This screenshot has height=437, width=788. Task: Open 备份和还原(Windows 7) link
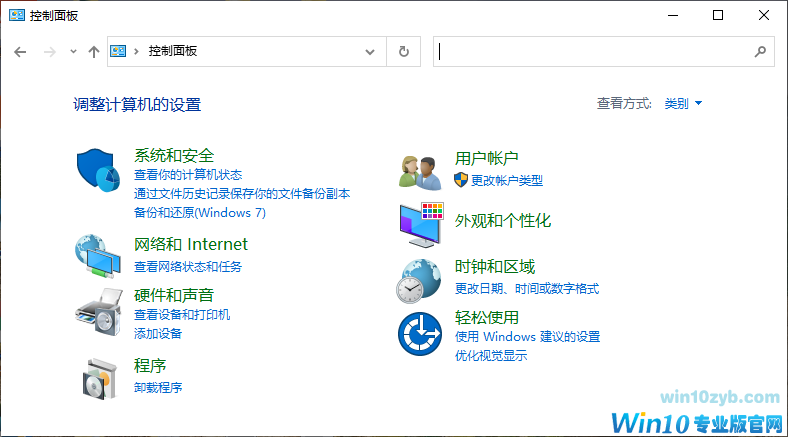(200, 213)
